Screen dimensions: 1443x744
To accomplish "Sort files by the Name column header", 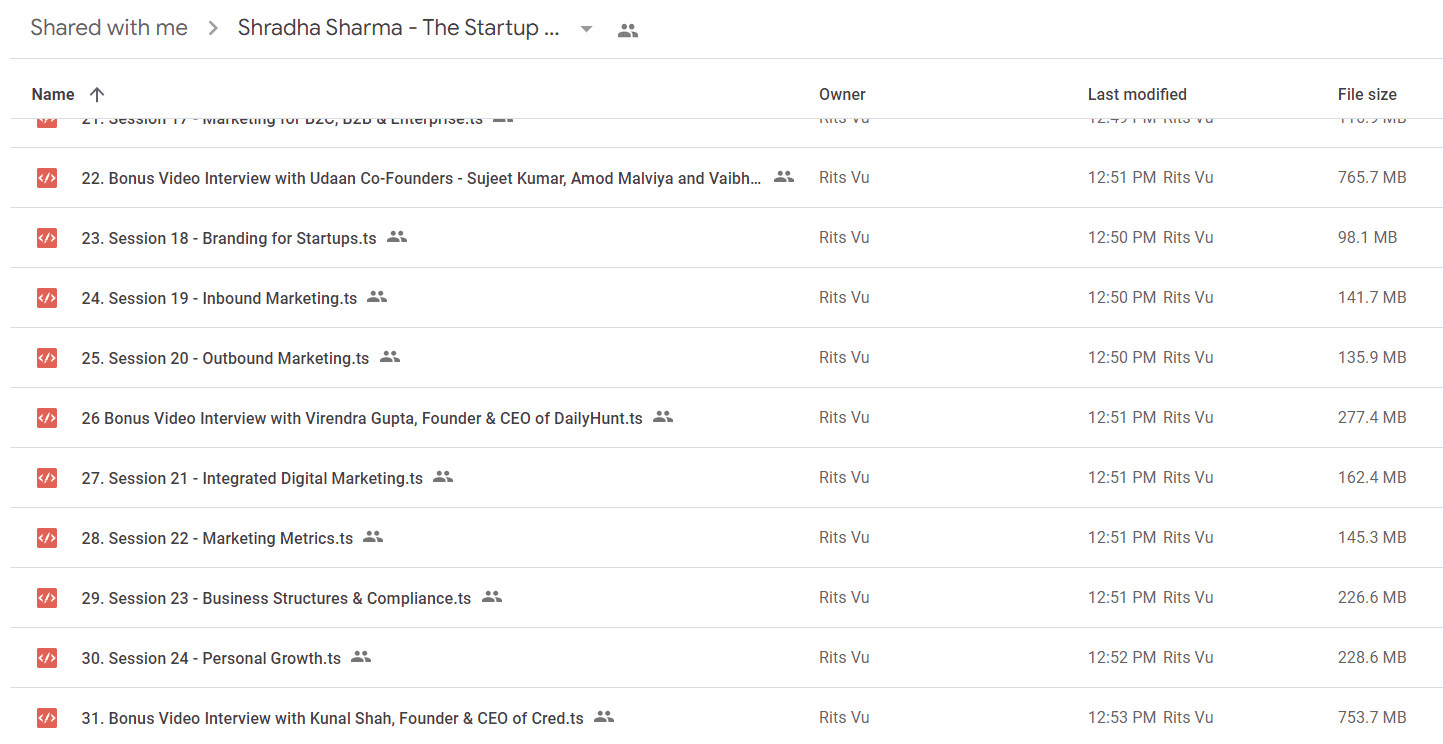I will coord(53,94).
